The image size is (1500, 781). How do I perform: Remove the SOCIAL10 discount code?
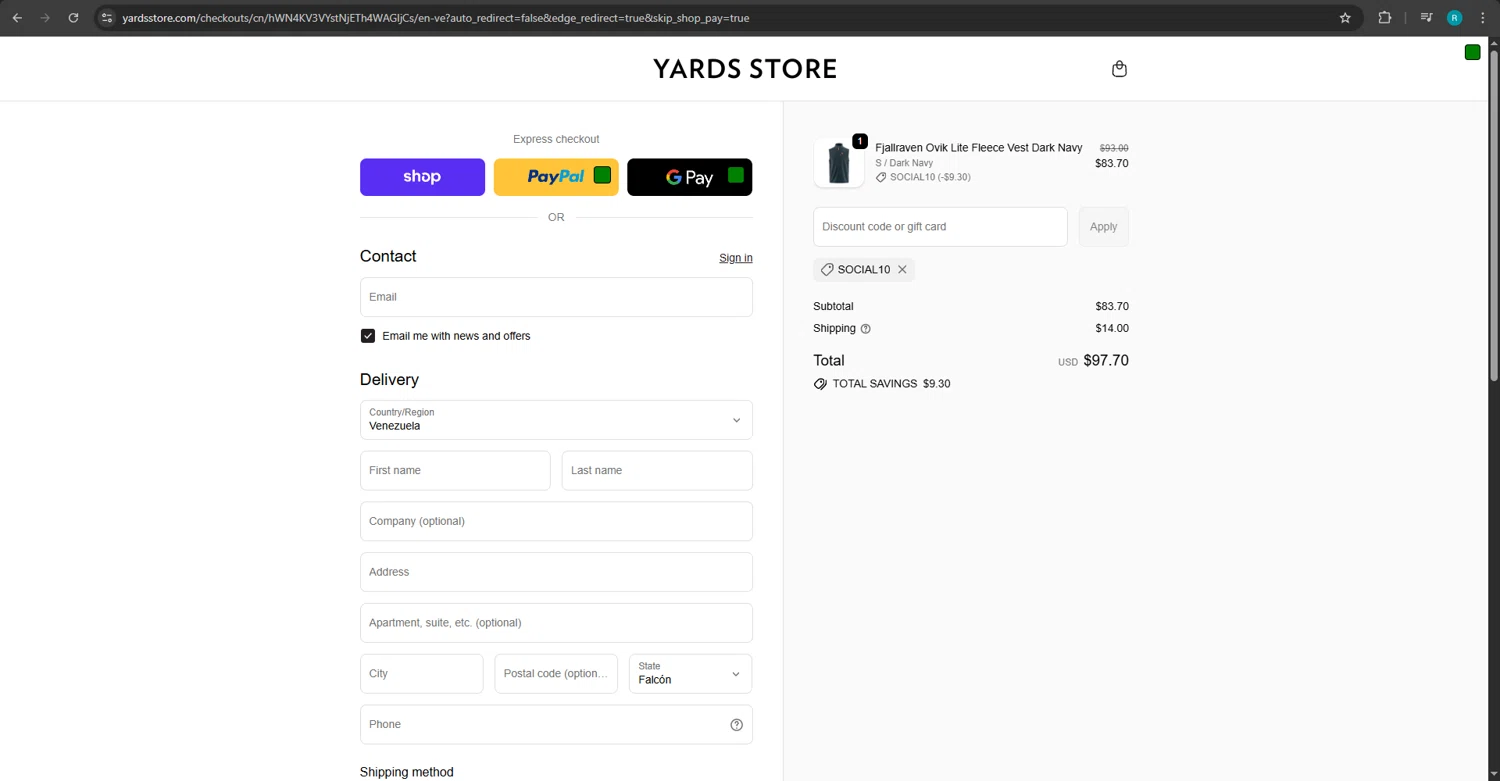tap(902, 270)
